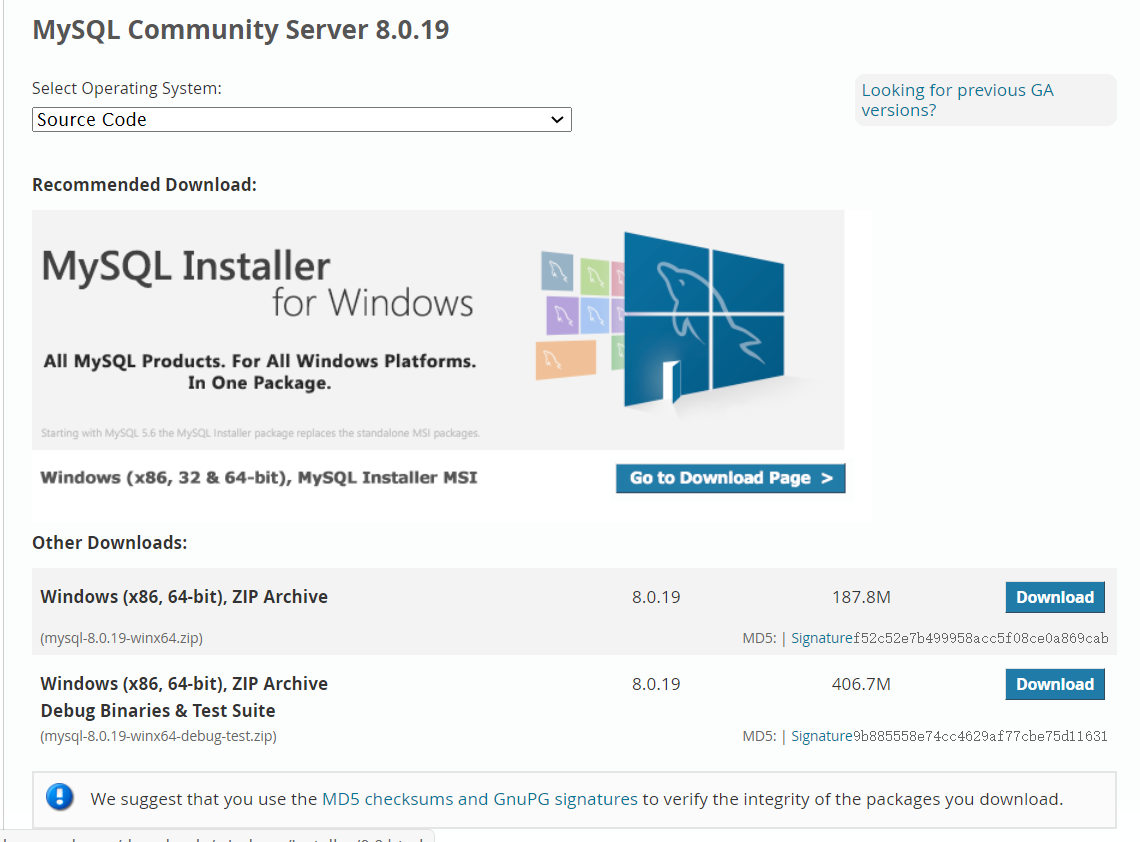
Task: Click the MySQL Installer for Windows banner image
Action: (438, 329)
